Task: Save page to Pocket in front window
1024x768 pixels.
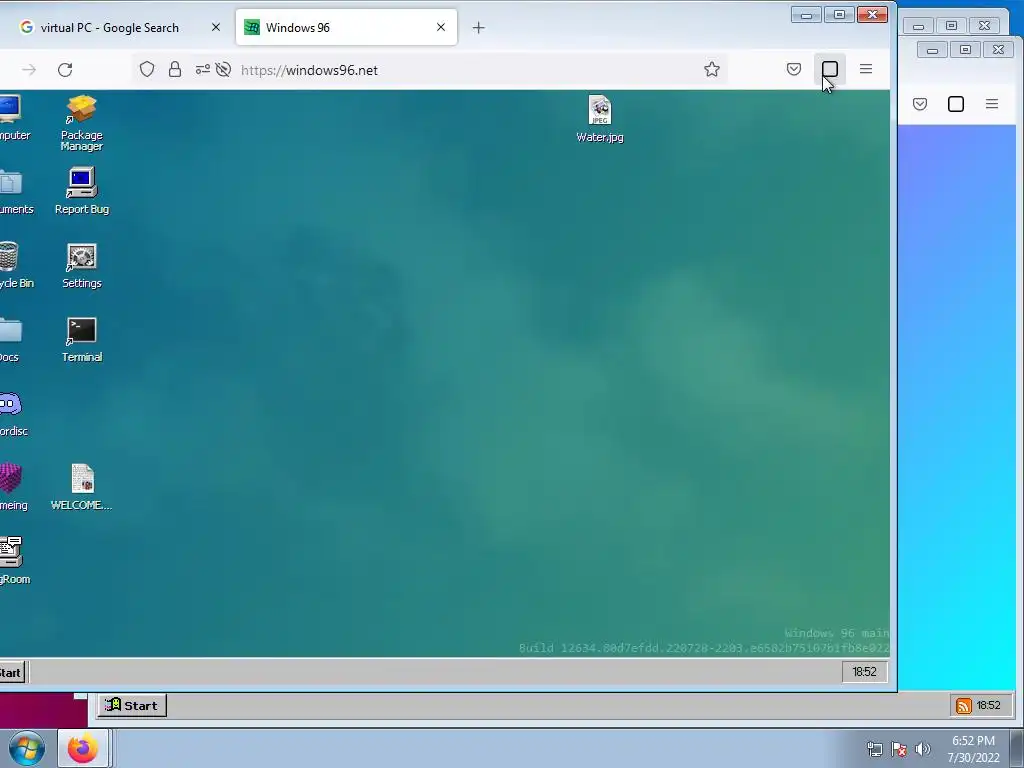Action: pyautogui.click(x=793, y=69)
